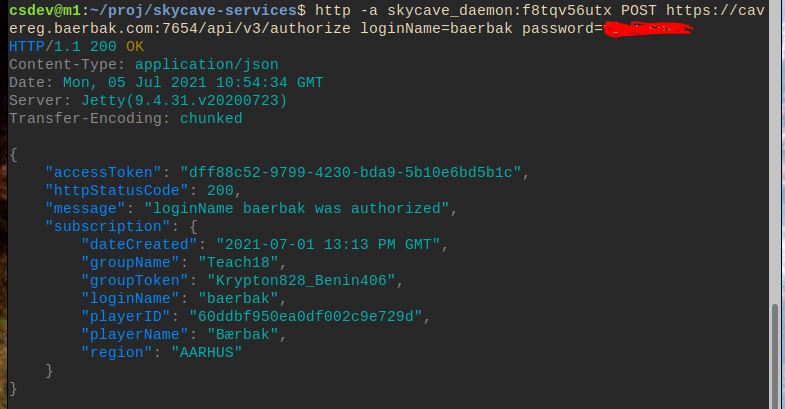Click the region value AARHUS

point(206,352)
